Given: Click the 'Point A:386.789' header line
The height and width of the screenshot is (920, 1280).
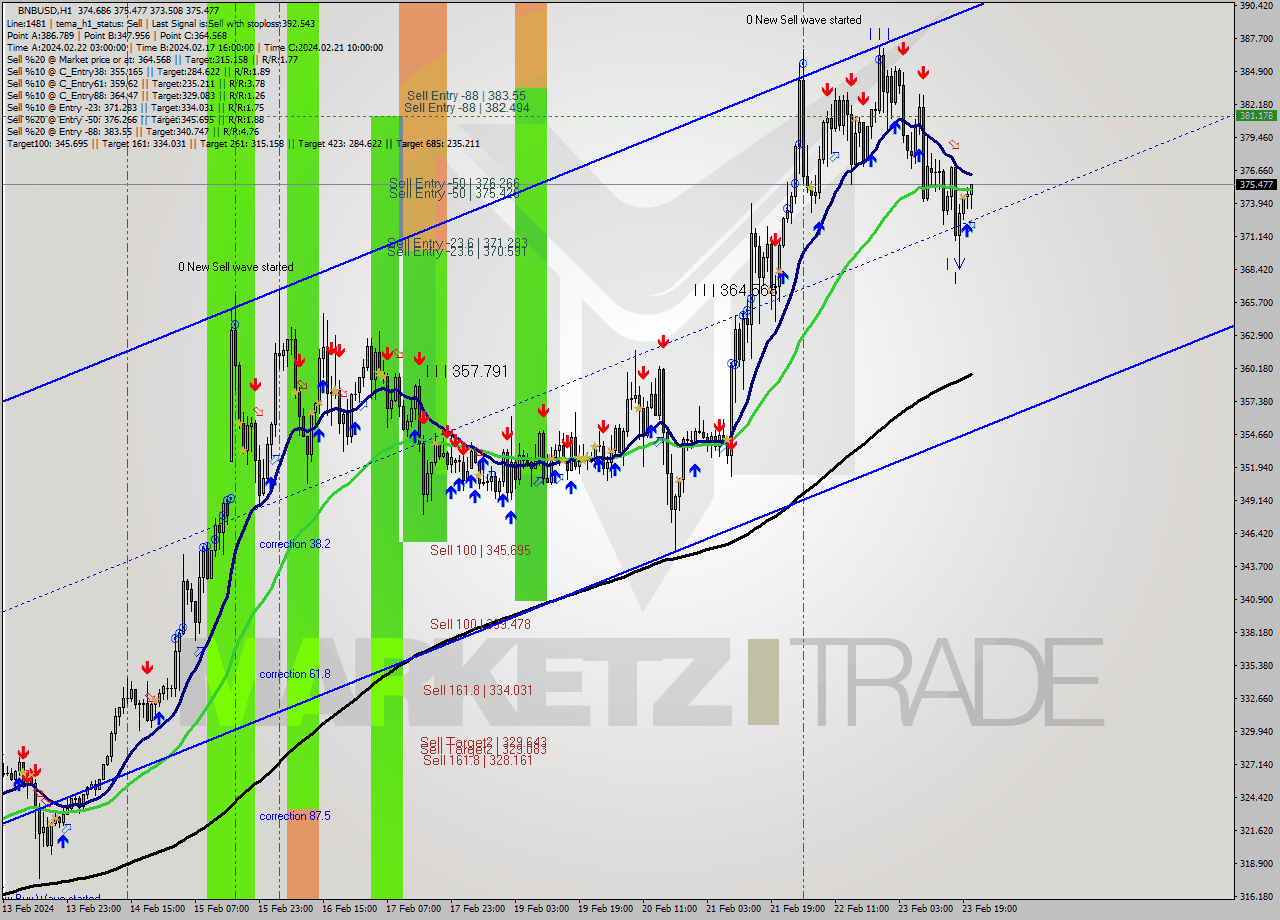Looking at the screenshot, I should [x=117, y=35].
